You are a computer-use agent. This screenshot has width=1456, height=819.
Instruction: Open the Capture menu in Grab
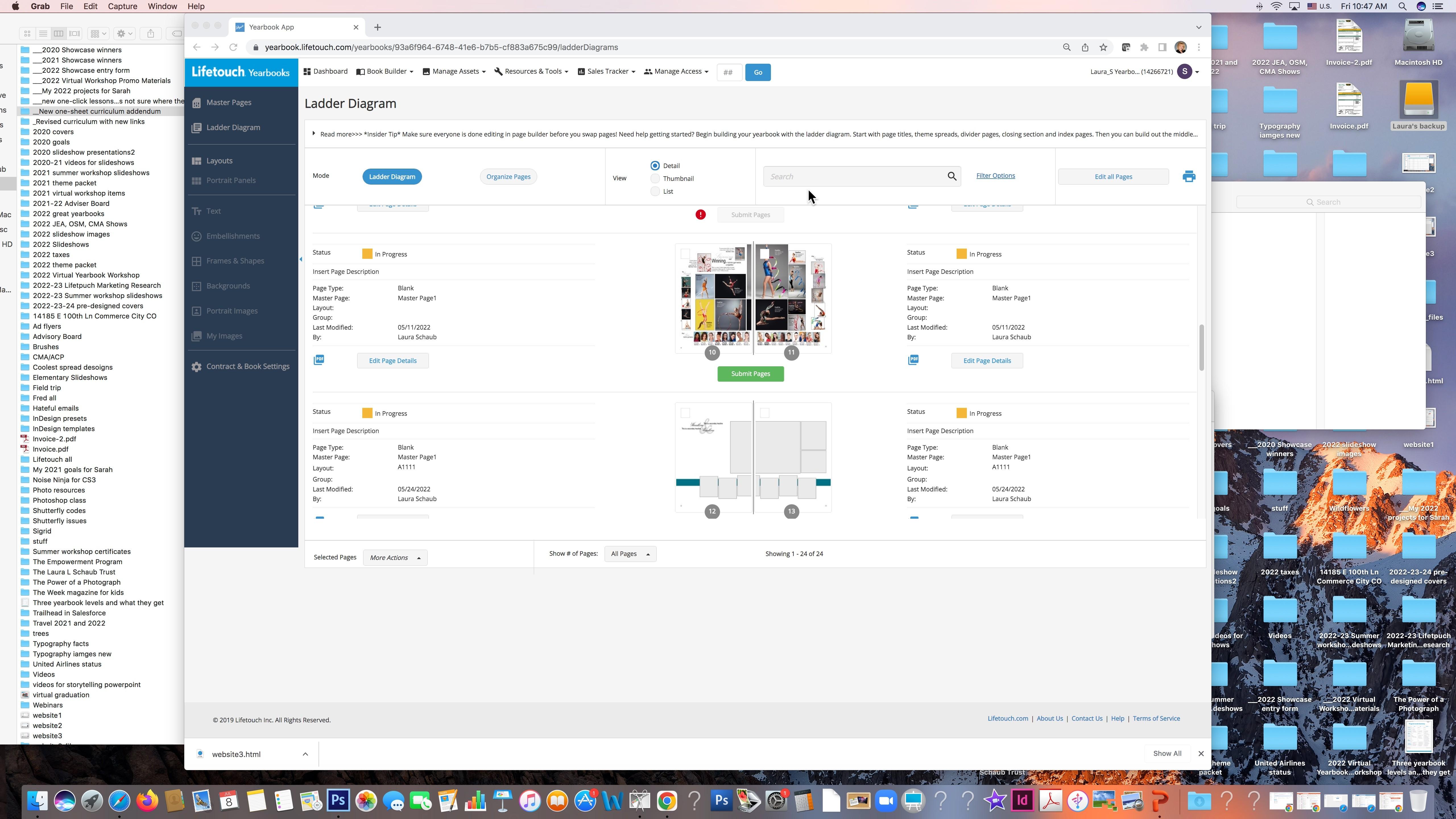pos(122,6)
